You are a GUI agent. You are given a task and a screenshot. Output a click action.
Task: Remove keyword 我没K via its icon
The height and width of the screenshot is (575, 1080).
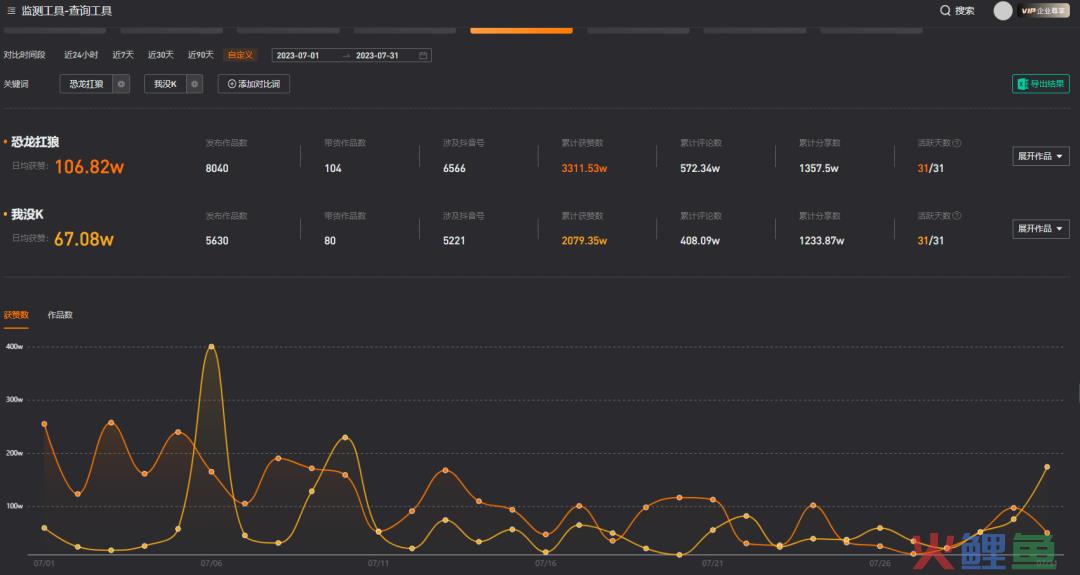pyautogui.click(x=194, y=84)
